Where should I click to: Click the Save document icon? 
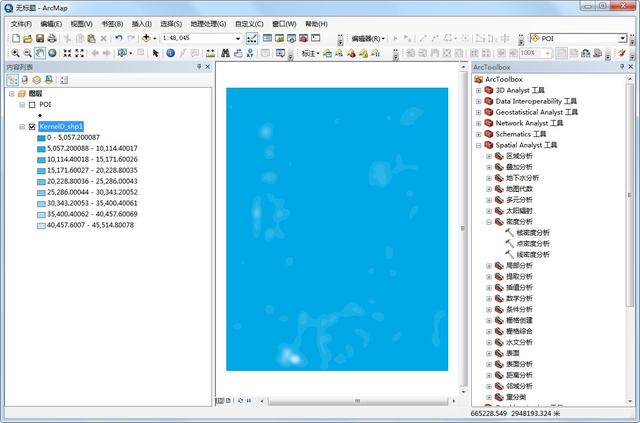click(x=39, y=38)
